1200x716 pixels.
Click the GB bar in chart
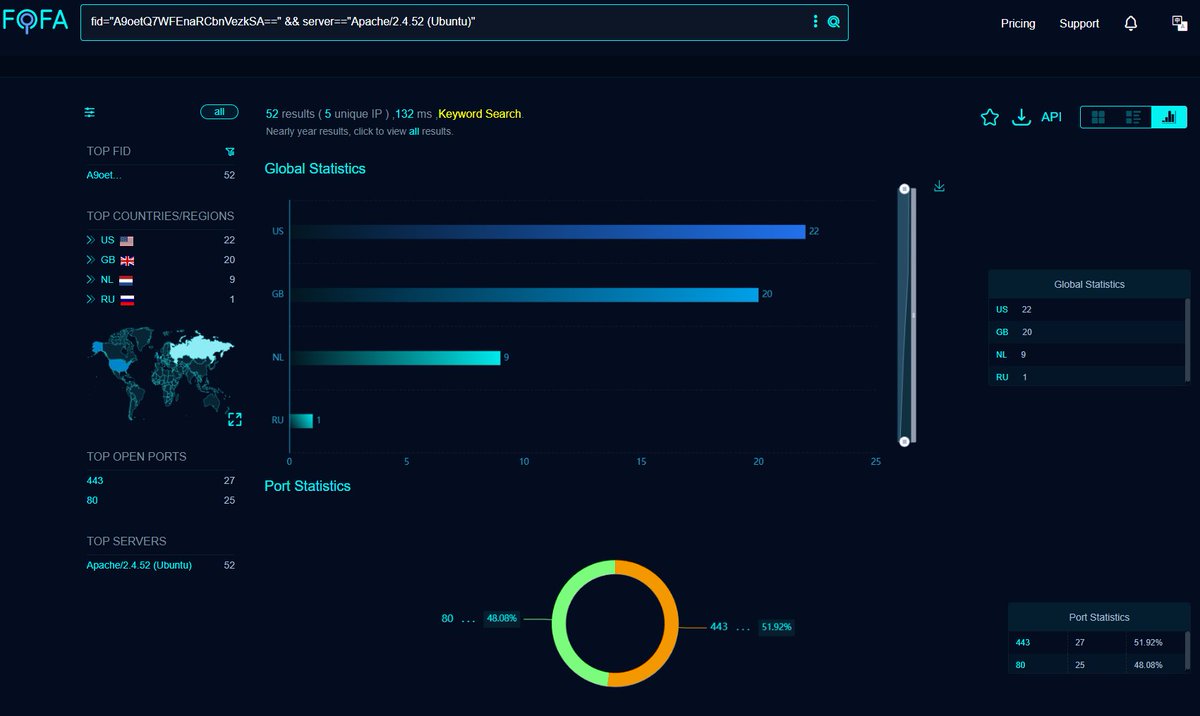pyautogui.click(x=524, y=294)
